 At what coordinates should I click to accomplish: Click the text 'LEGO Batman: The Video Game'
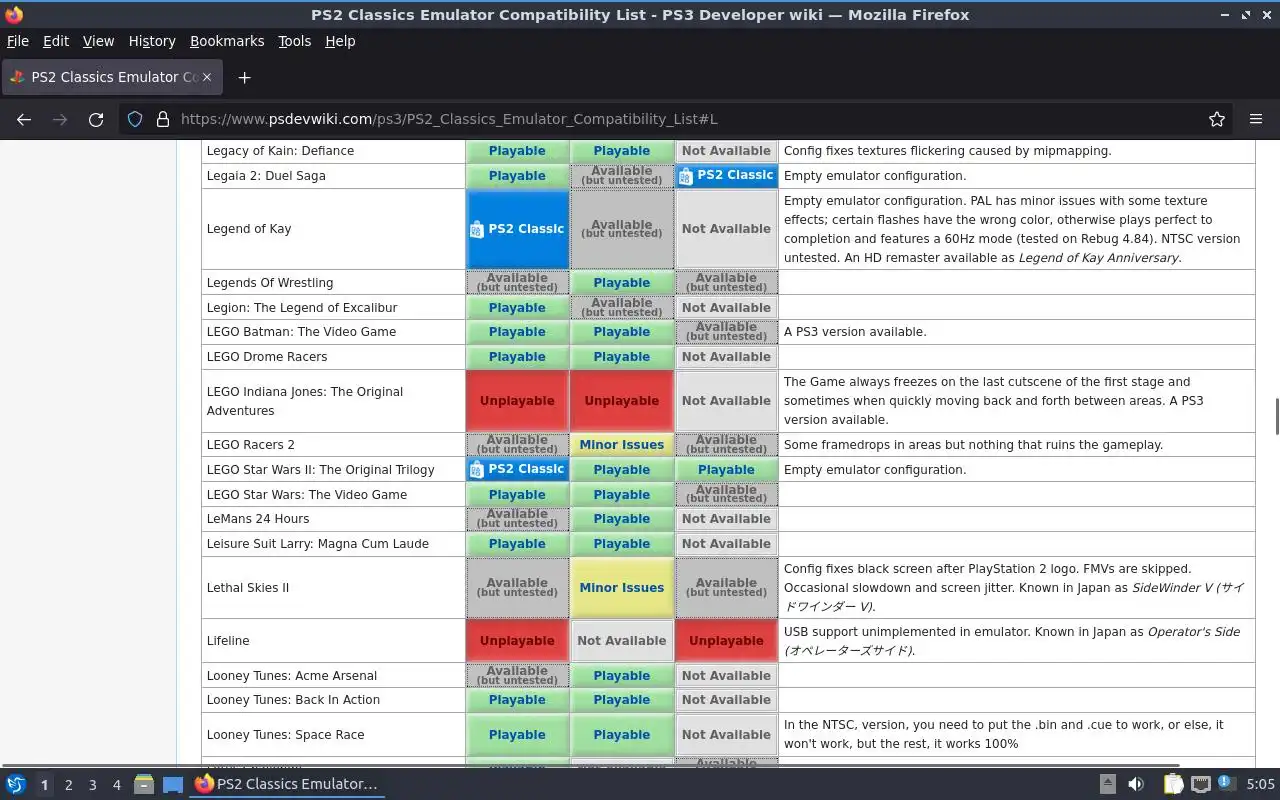[x=301, y=332]
